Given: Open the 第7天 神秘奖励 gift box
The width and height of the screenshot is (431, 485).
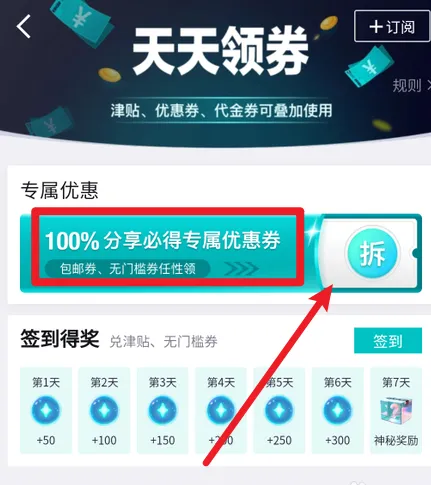Looking at the screenshot, I should pyautogui.click(x=396, y=411).
